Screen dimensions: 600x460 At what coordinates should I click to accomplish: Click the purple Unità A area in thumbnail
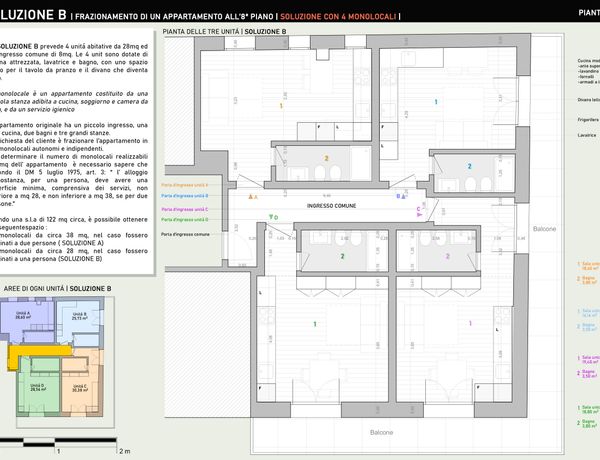(x=23, y=319)
